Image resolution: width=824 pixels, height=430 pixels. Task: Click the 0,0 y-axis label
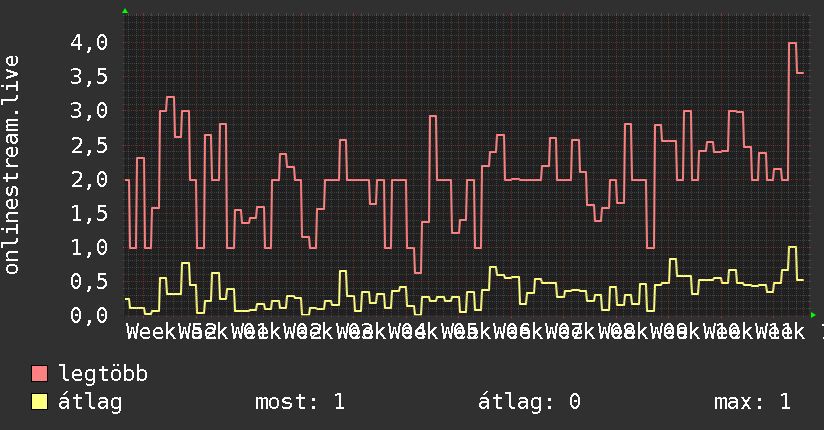[89, 315]
